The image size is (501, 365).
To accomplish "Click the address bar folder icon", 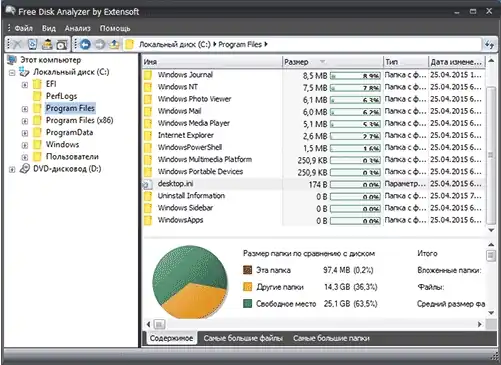I will point(129,44).
